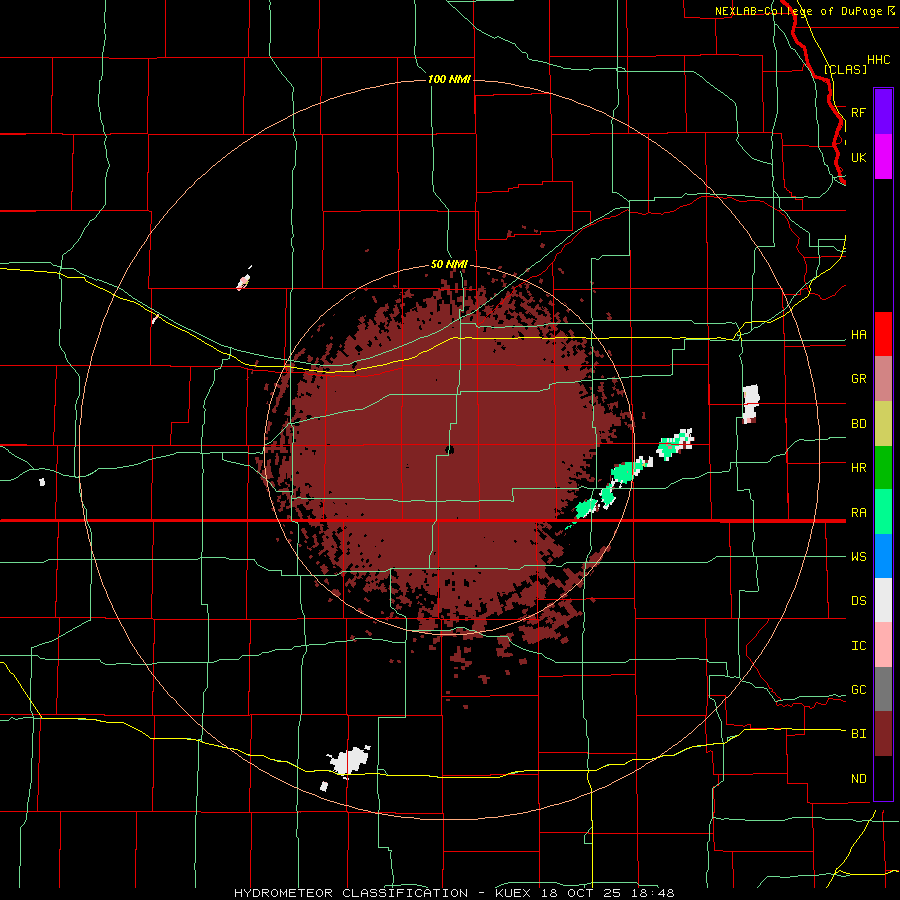Image resolution: width=900 pixels, height=900 pixels.
Task: Click the RF legend label
Action: tap(858, 112)
